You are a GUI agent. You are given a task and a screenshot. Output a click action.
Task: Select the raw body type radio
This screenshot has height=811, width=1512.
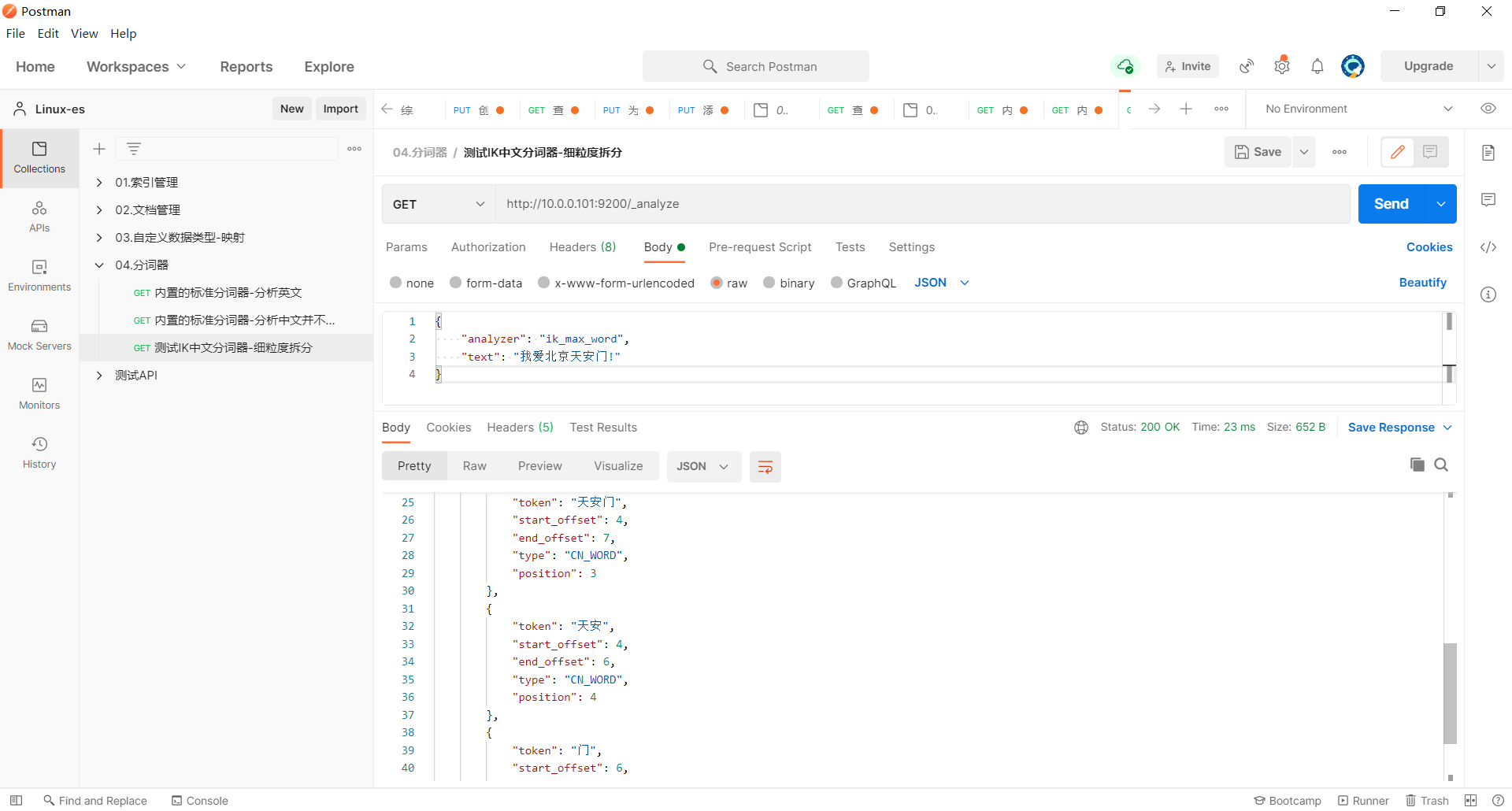(x=717, y=283)
